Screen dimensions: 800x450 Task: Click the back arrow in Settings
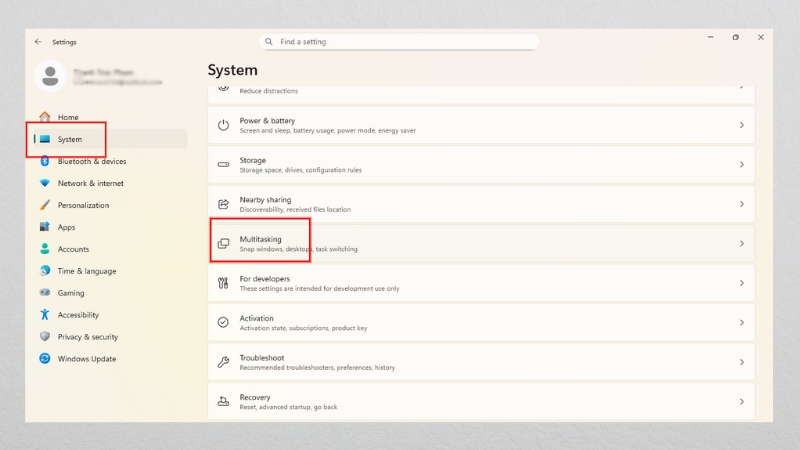pyautogui.click(x=38, y=42)
